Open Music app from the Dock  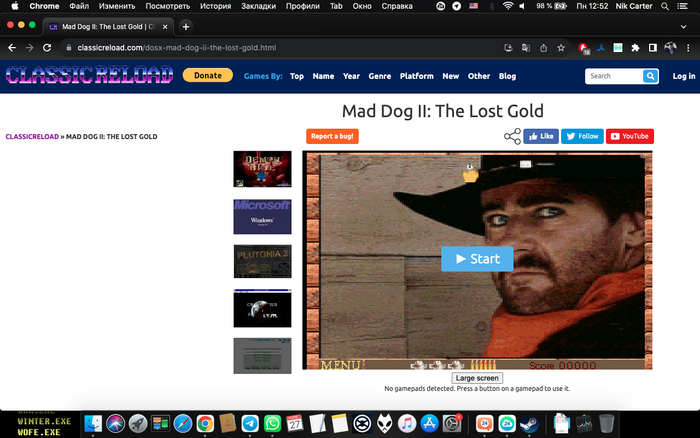[x=407, y=423]
